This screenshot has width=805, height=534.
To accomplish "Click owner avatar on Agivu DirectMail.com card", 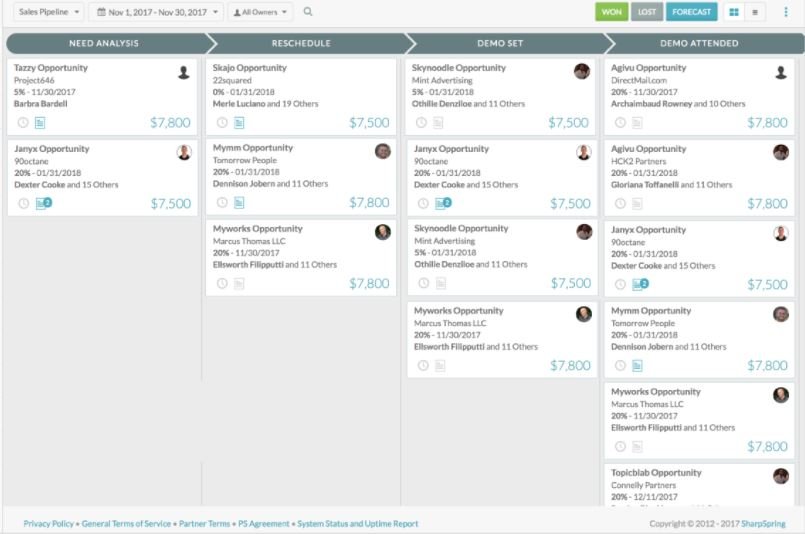I will (781, 72).
